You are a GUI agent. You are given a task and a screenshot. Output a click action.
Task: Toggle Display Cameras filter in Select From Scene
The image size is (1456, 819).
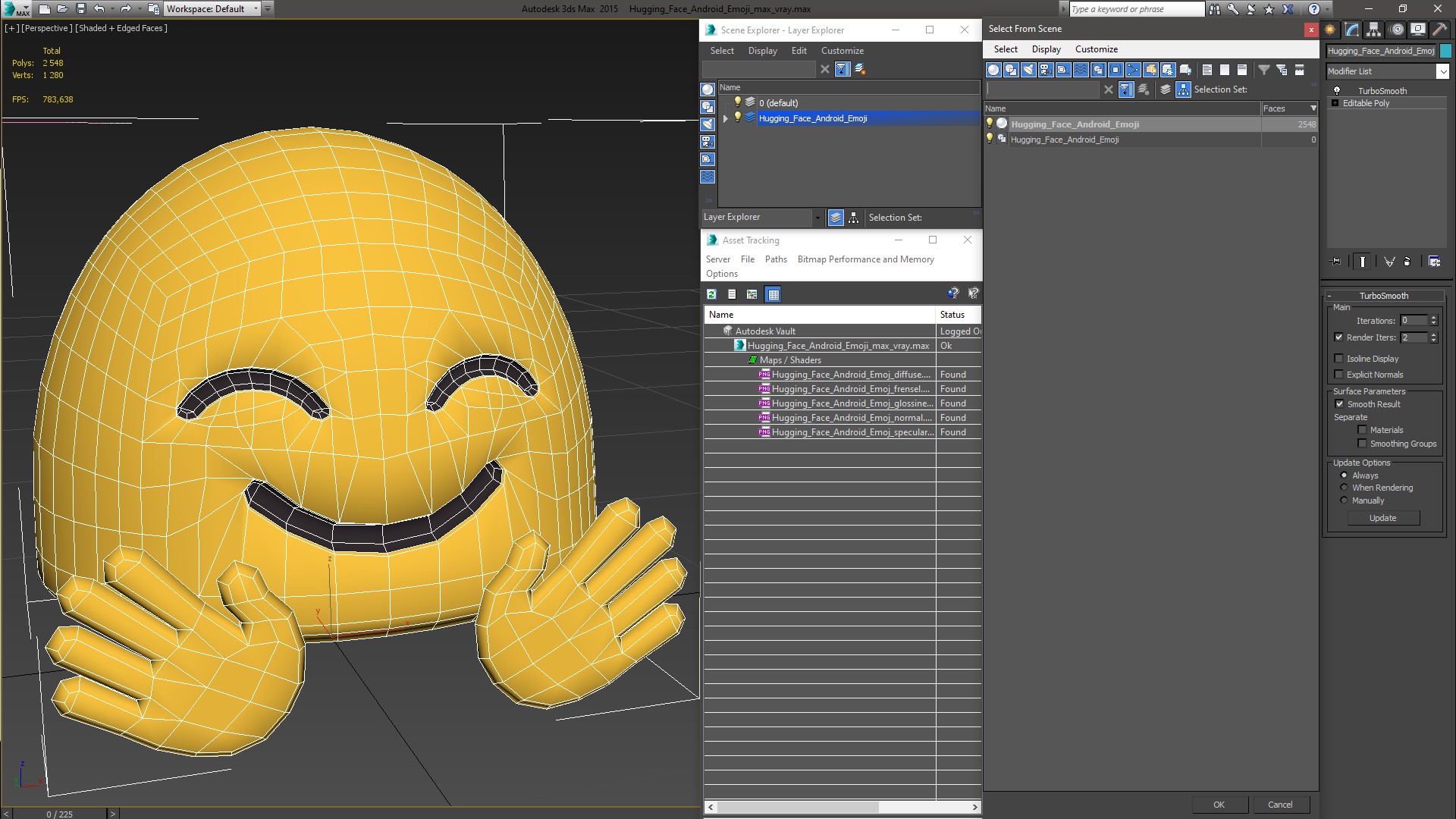tap(1046, 70)
